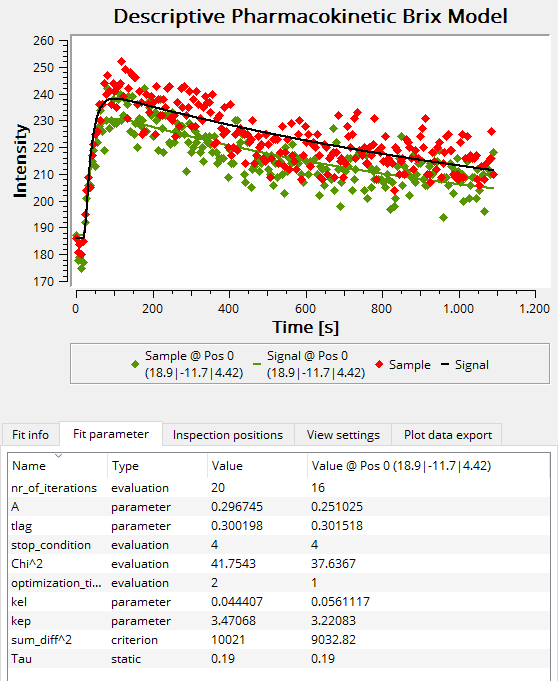Select the Fit parameter tab
Viewport: 558px width, 681px height.
coord(111,434)
